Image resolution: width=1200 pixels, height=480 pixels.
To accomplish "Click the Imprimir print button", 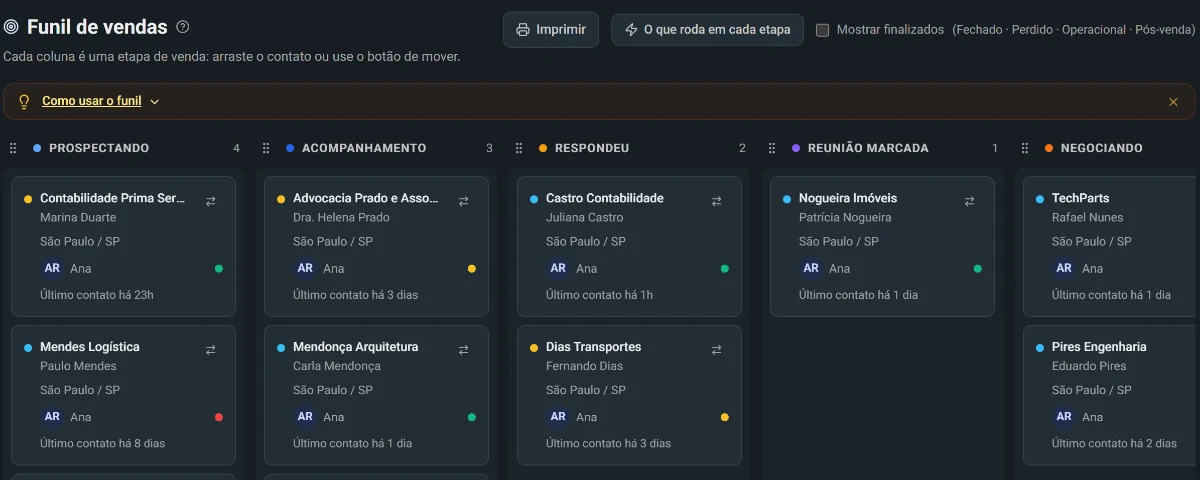I will 551,30.
